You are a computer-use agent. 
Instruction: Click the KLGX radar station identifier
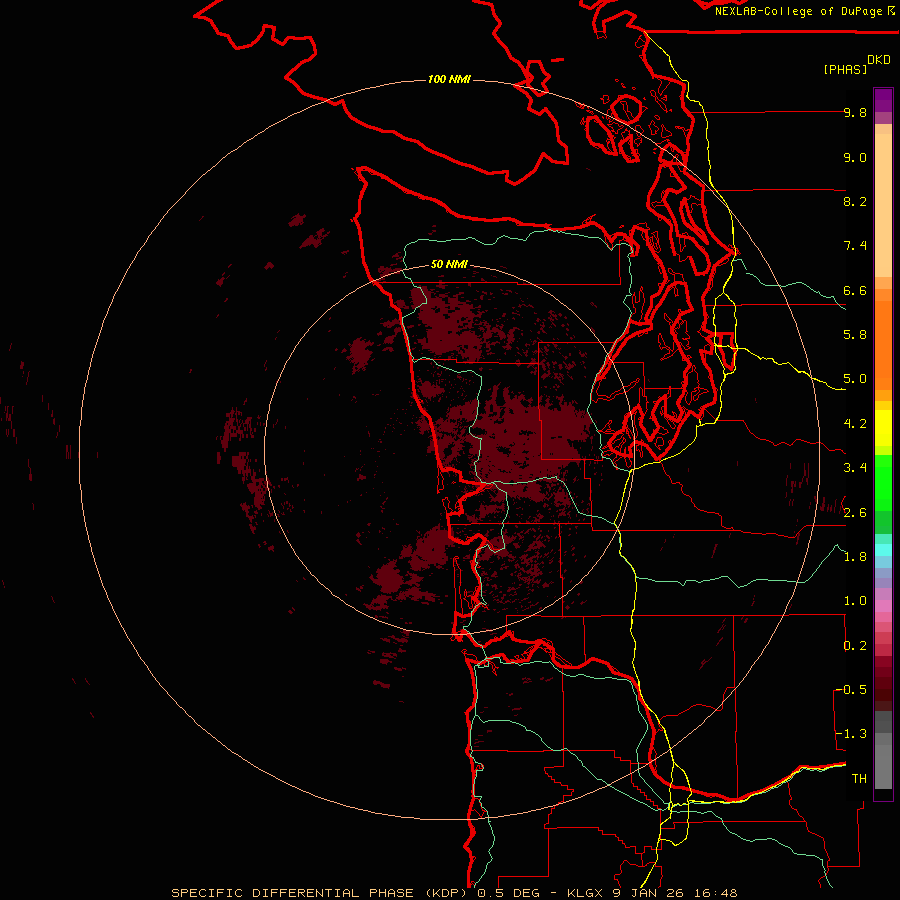[585, 893]
